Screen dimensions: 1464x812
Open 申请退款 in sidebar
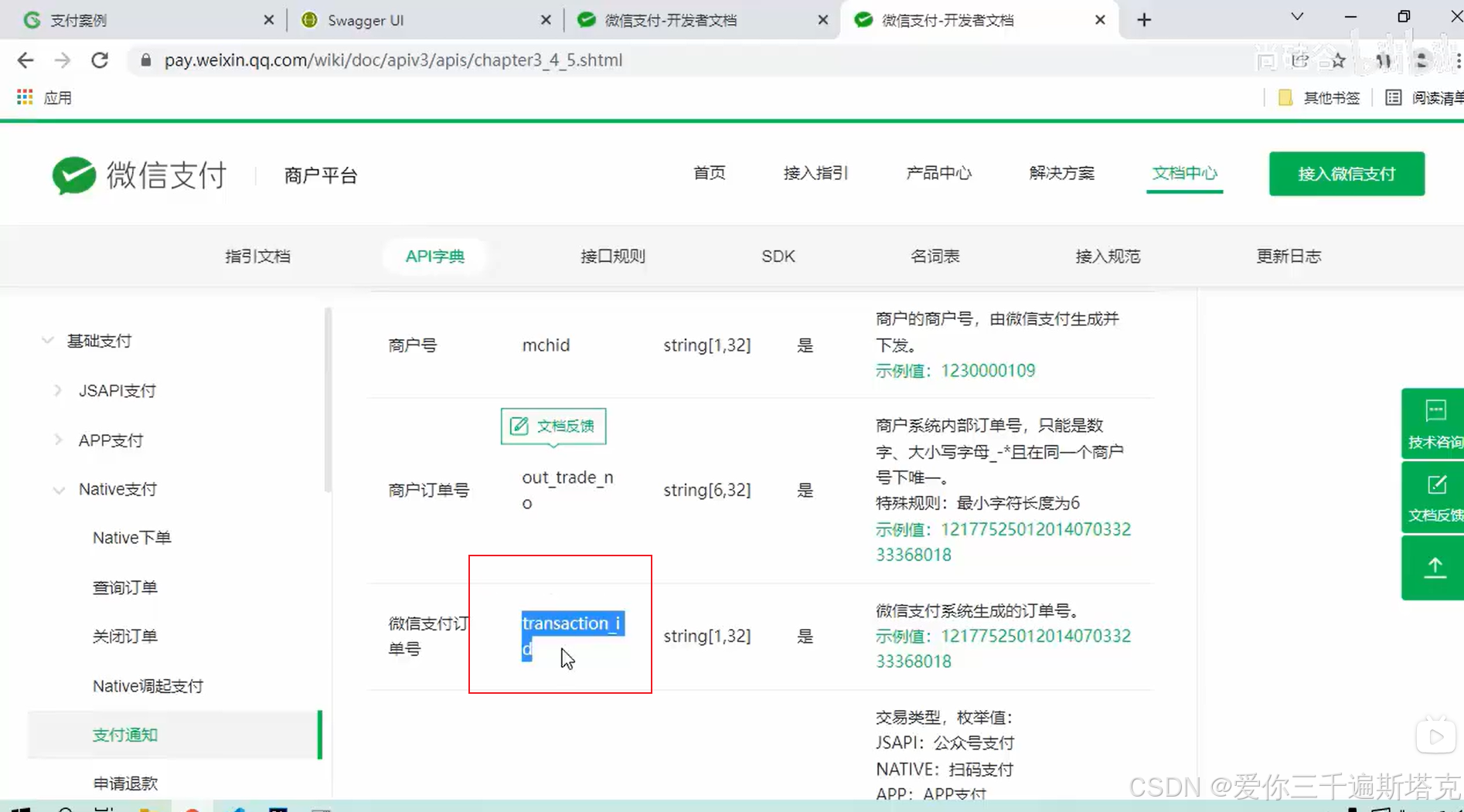coord(124,783)
